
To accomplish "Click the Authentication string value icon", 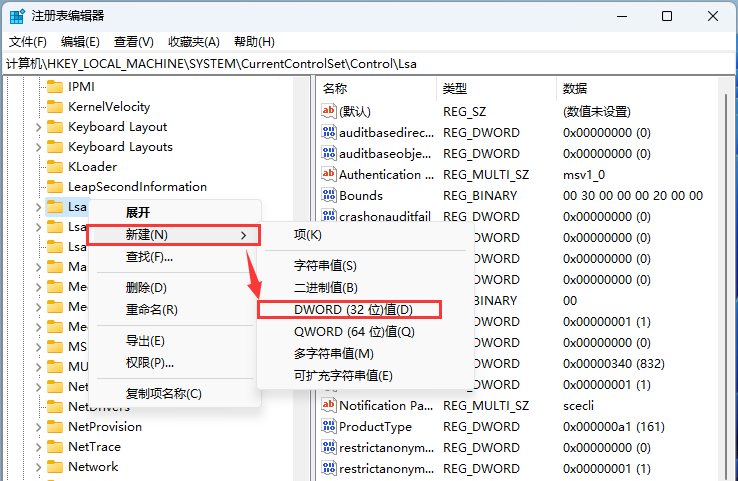I will (329, 174).
